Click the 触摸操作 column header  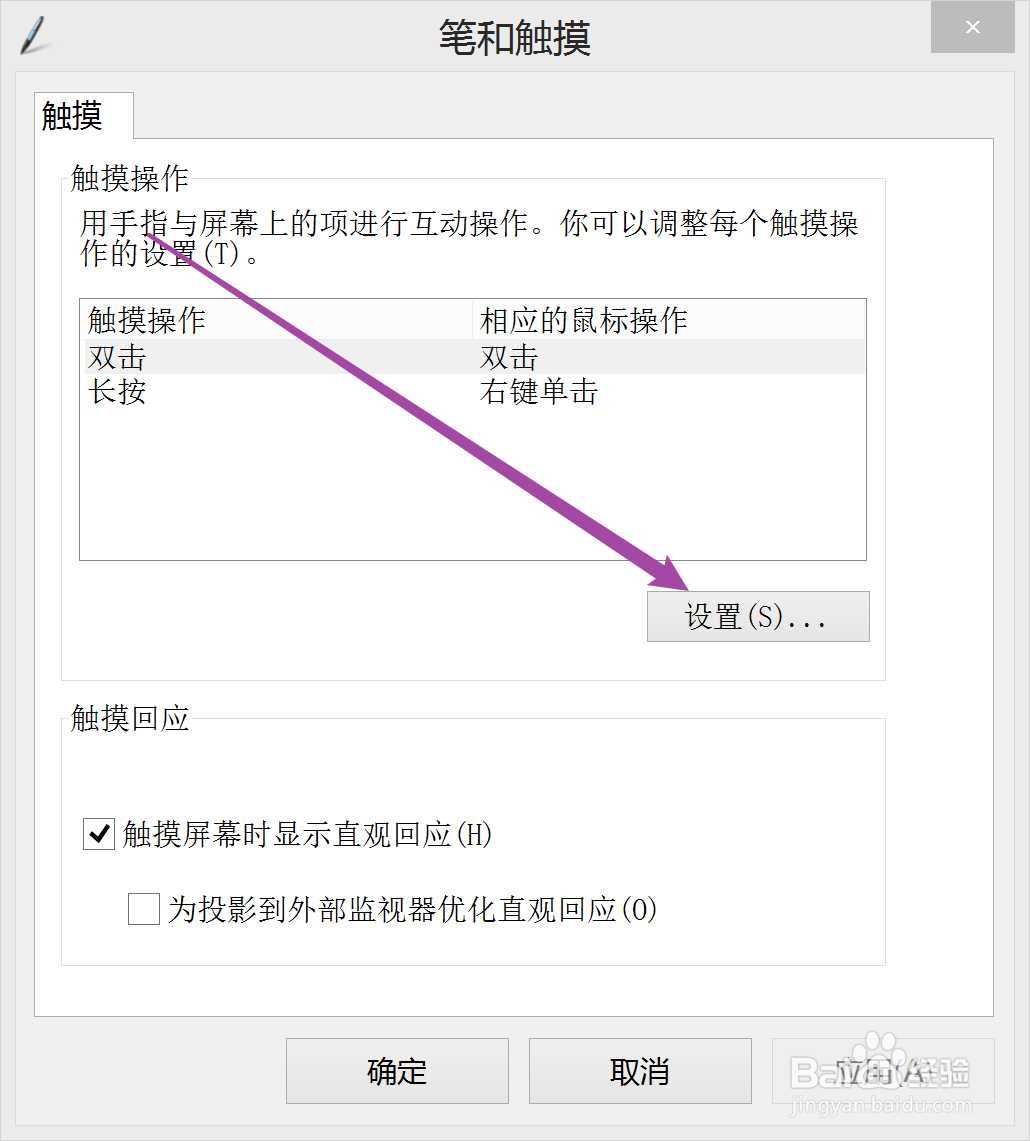coord(147,320)
